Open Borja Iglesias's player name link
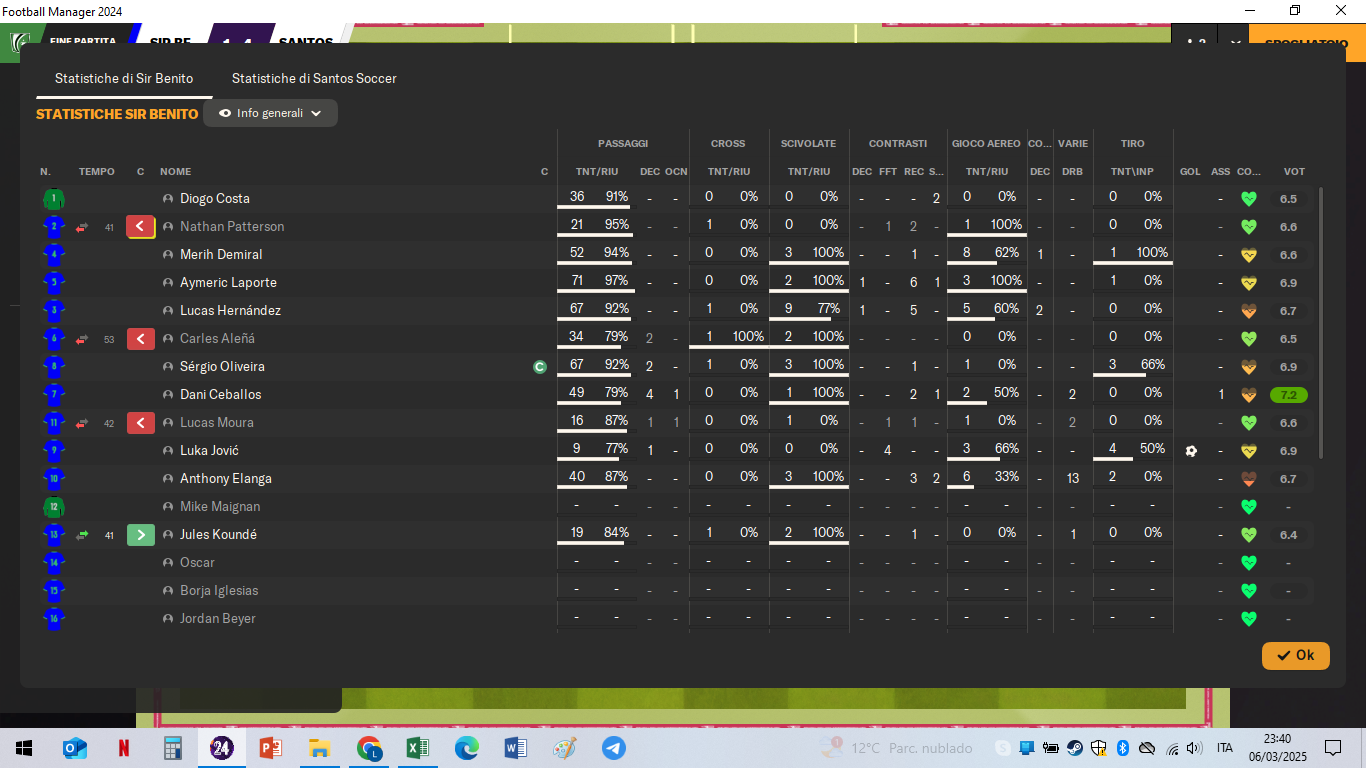The width and height of the screenshot is (1366, 768). pos(219,591)
